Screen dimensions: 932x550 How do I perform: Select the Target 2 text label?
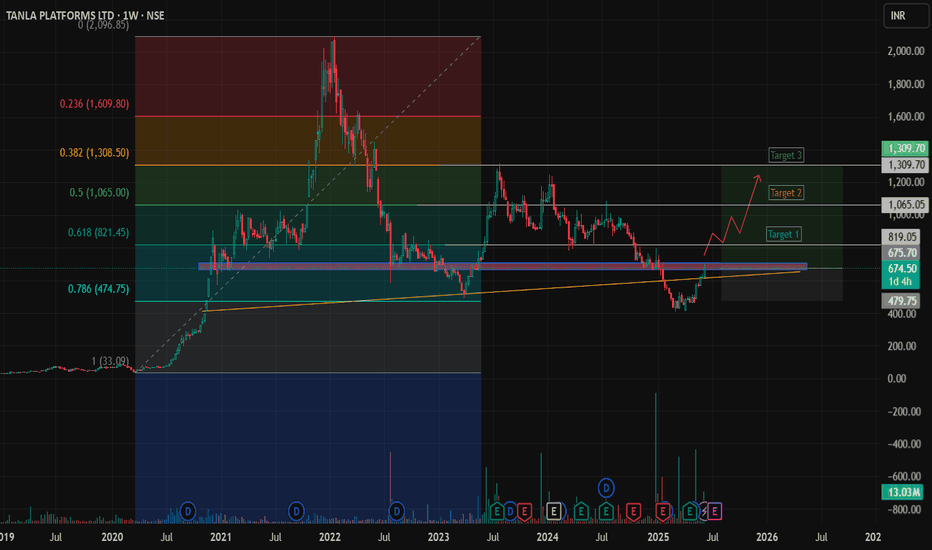786,193
